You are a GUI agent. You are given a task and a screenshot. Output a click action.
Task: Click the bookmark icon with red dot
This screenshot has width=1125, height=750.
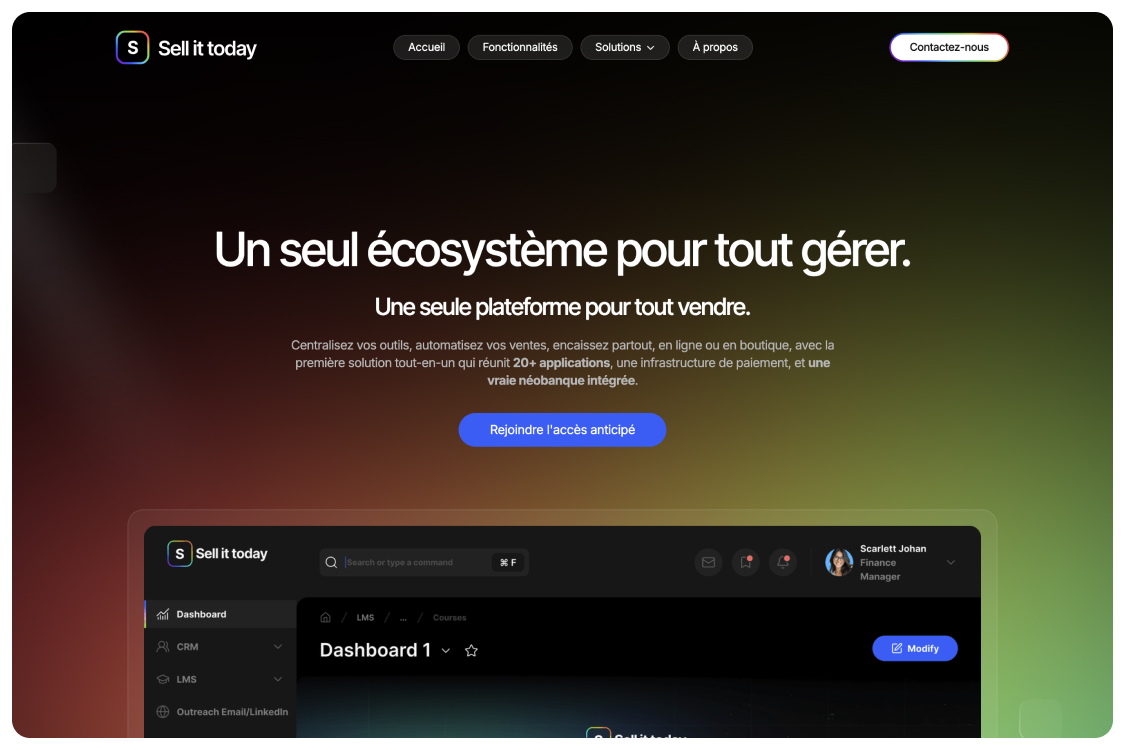(x=745, y=562)
